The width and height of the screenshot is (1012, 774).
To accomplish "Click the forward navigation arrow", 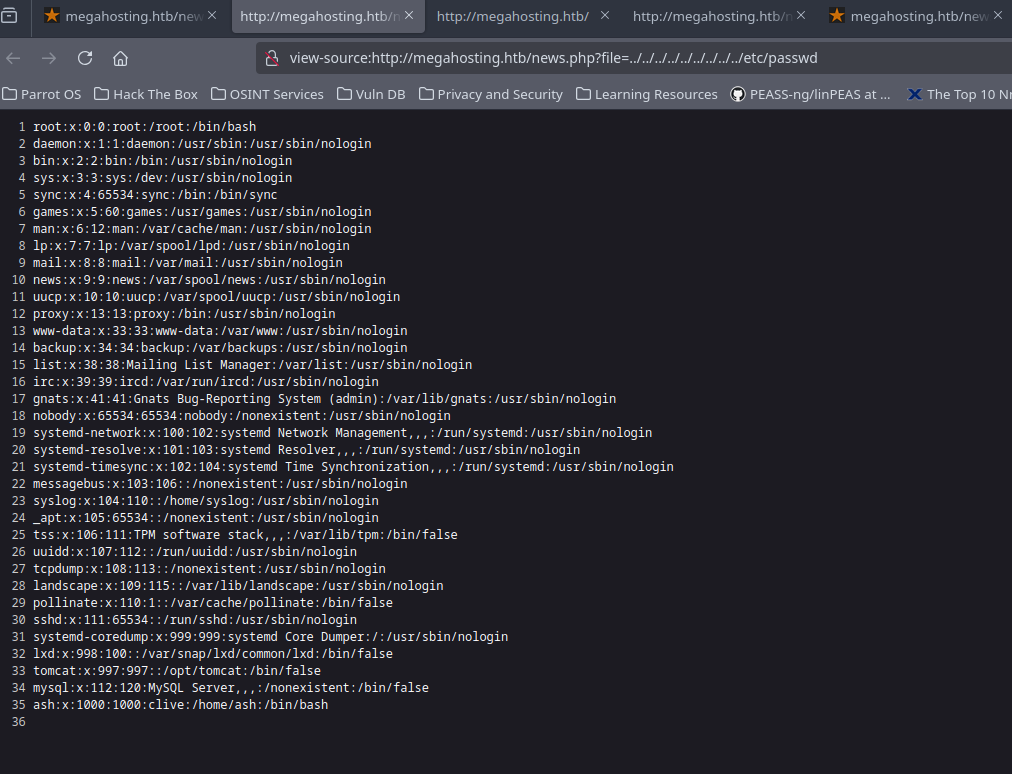I will point(49,58).
